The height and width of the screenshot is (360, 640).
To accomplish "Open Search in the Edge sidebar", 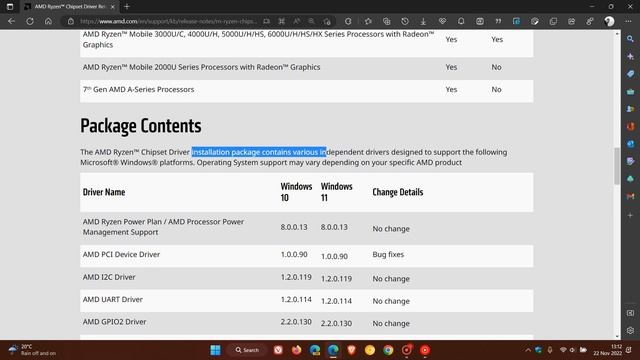I will point(630,39).
